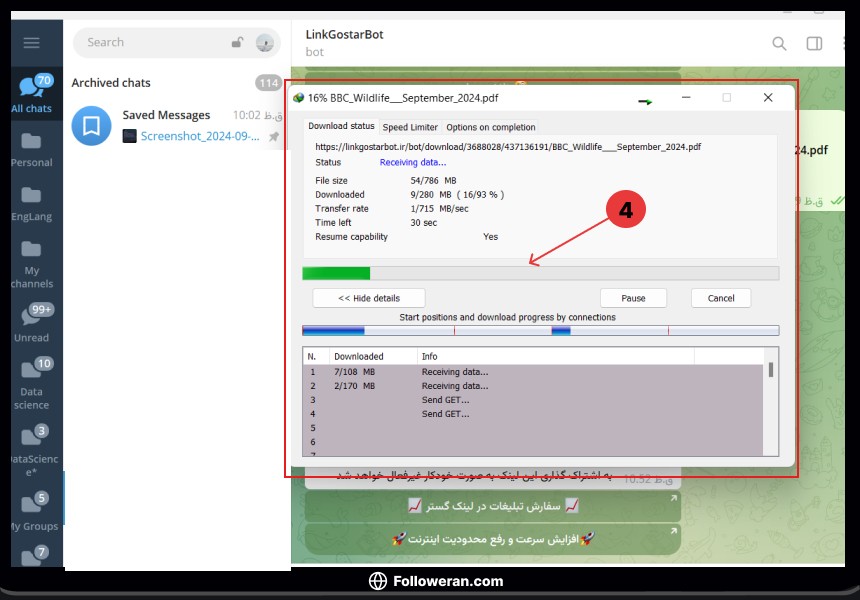Click the search icon in chat header

click(779, 43)
